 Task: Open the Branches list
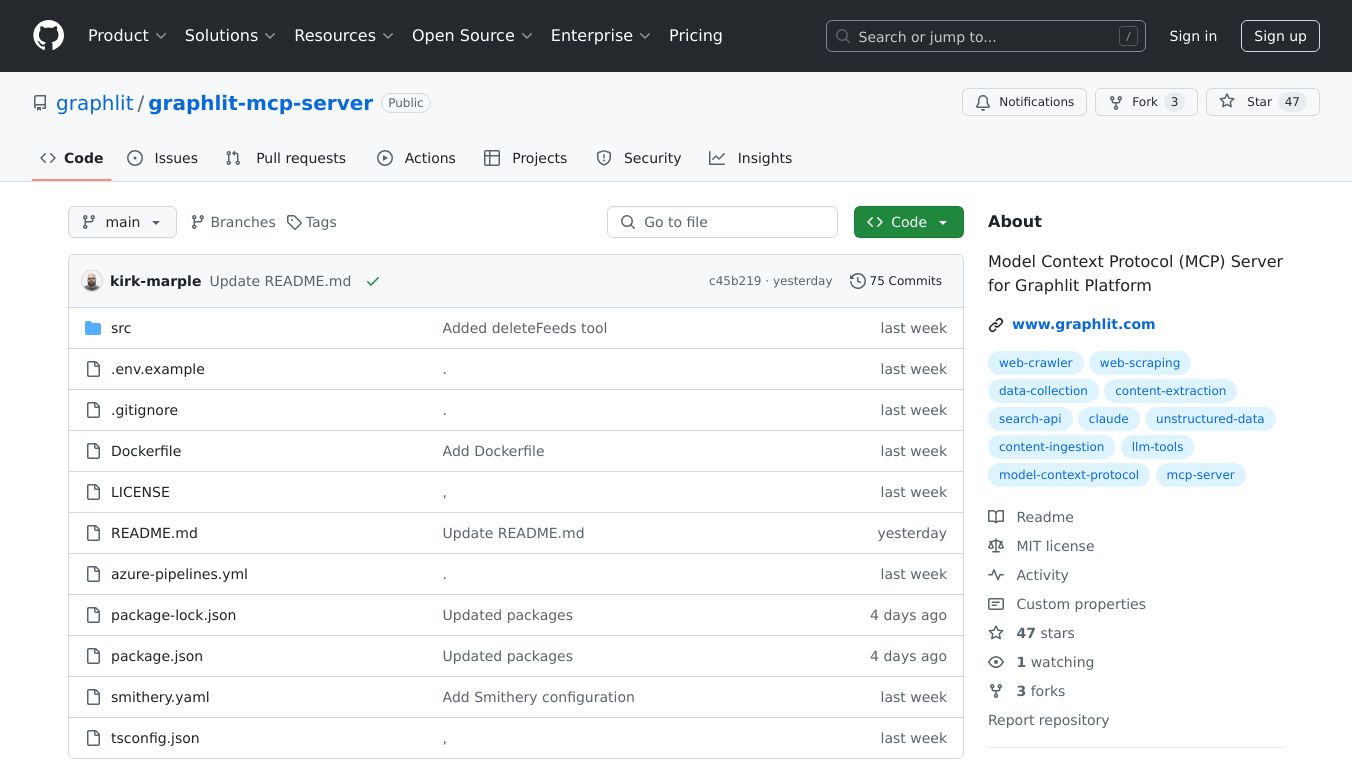pyautogui.click(x=233, y=222)
